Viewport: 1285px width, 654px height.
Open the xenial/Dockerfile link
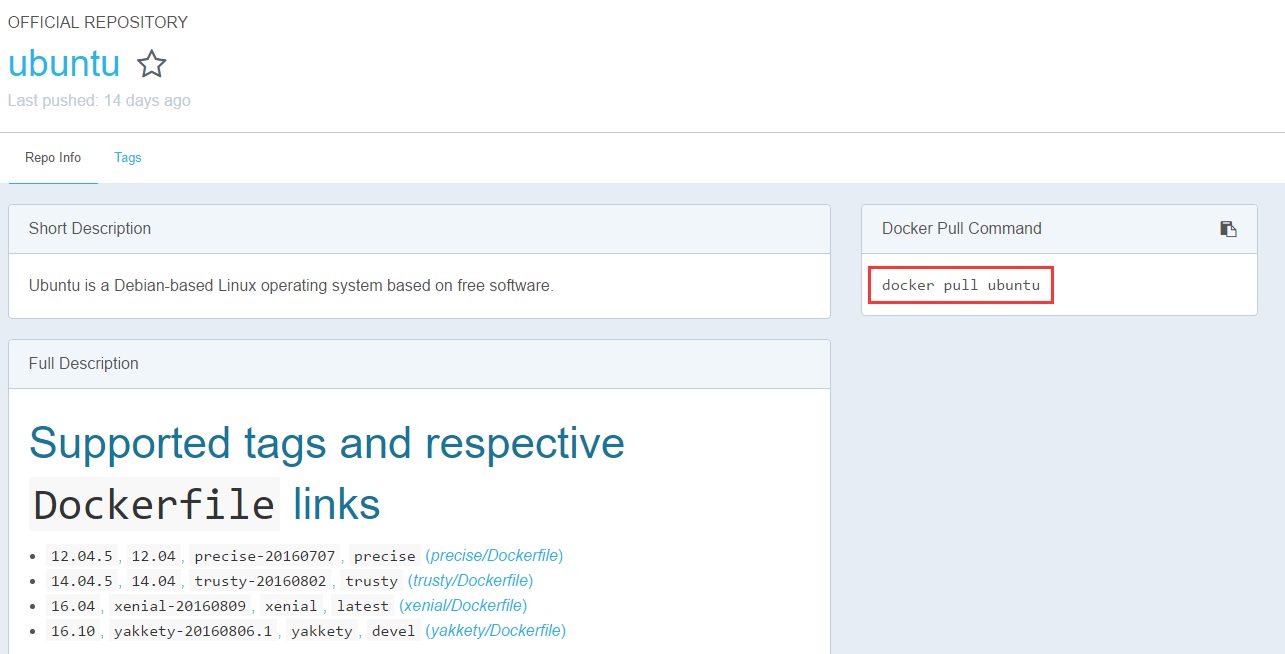click(x=463, y=606)
